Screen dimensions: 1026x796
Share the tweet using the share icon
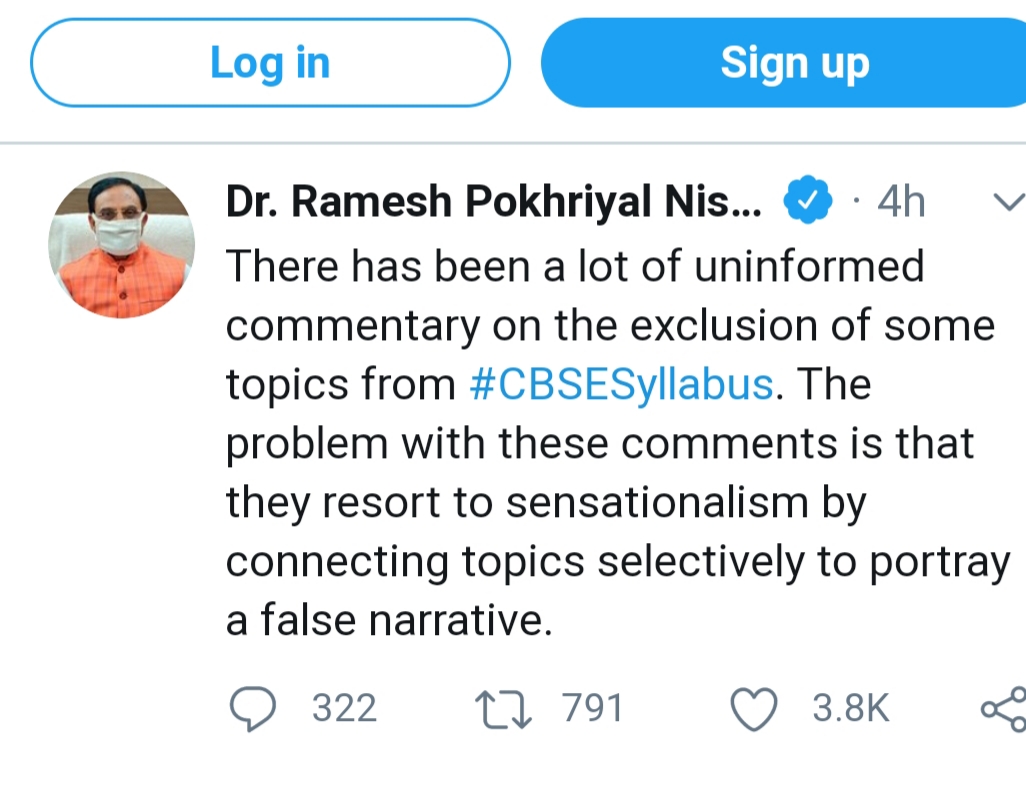pyautogui.click(x=1003, y=709)
